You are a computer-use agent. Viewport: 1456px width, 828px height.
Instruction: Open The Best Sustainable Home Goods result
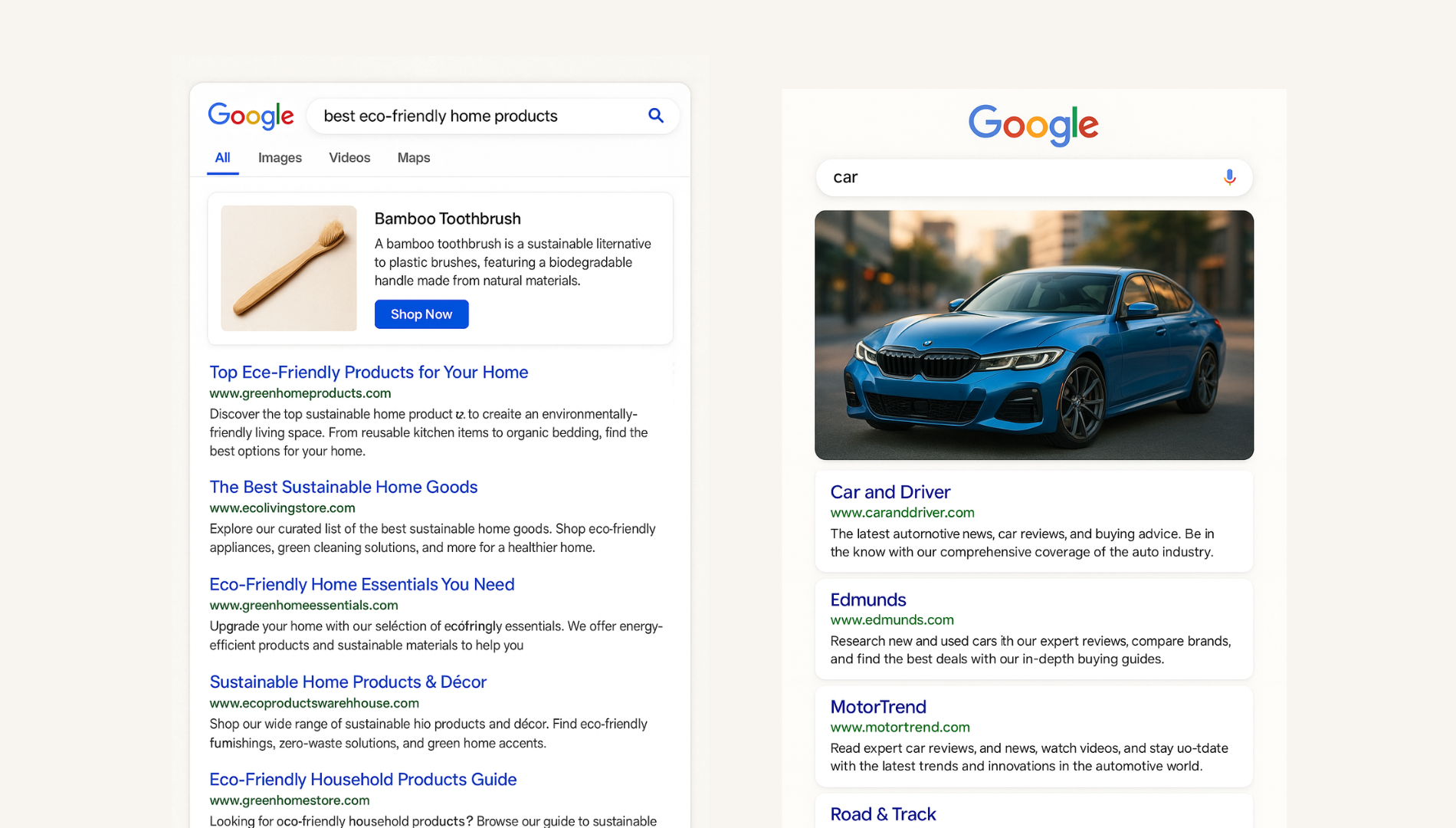343,488
